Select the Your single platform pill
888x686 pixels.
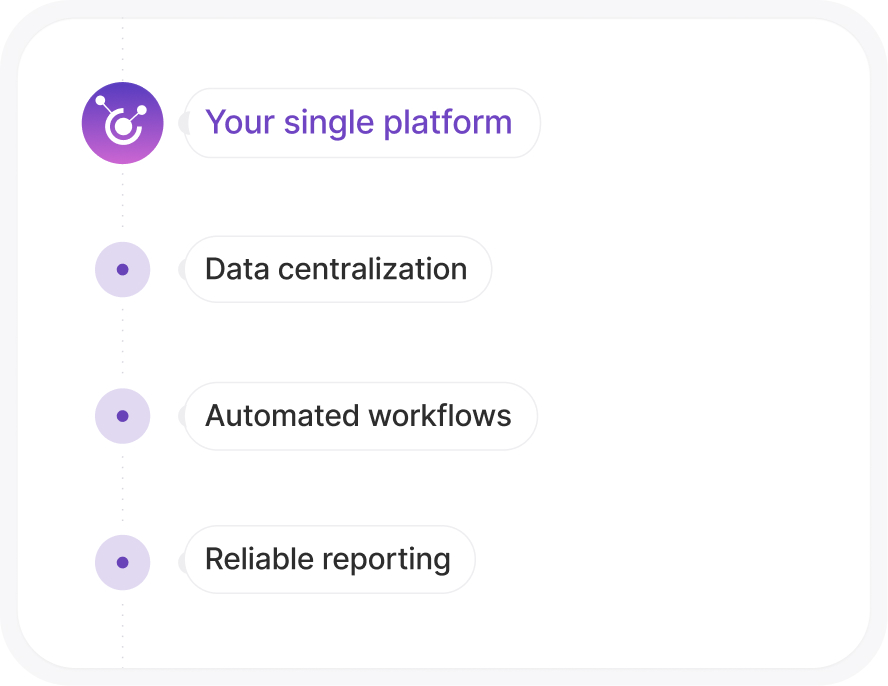[362, 123]
